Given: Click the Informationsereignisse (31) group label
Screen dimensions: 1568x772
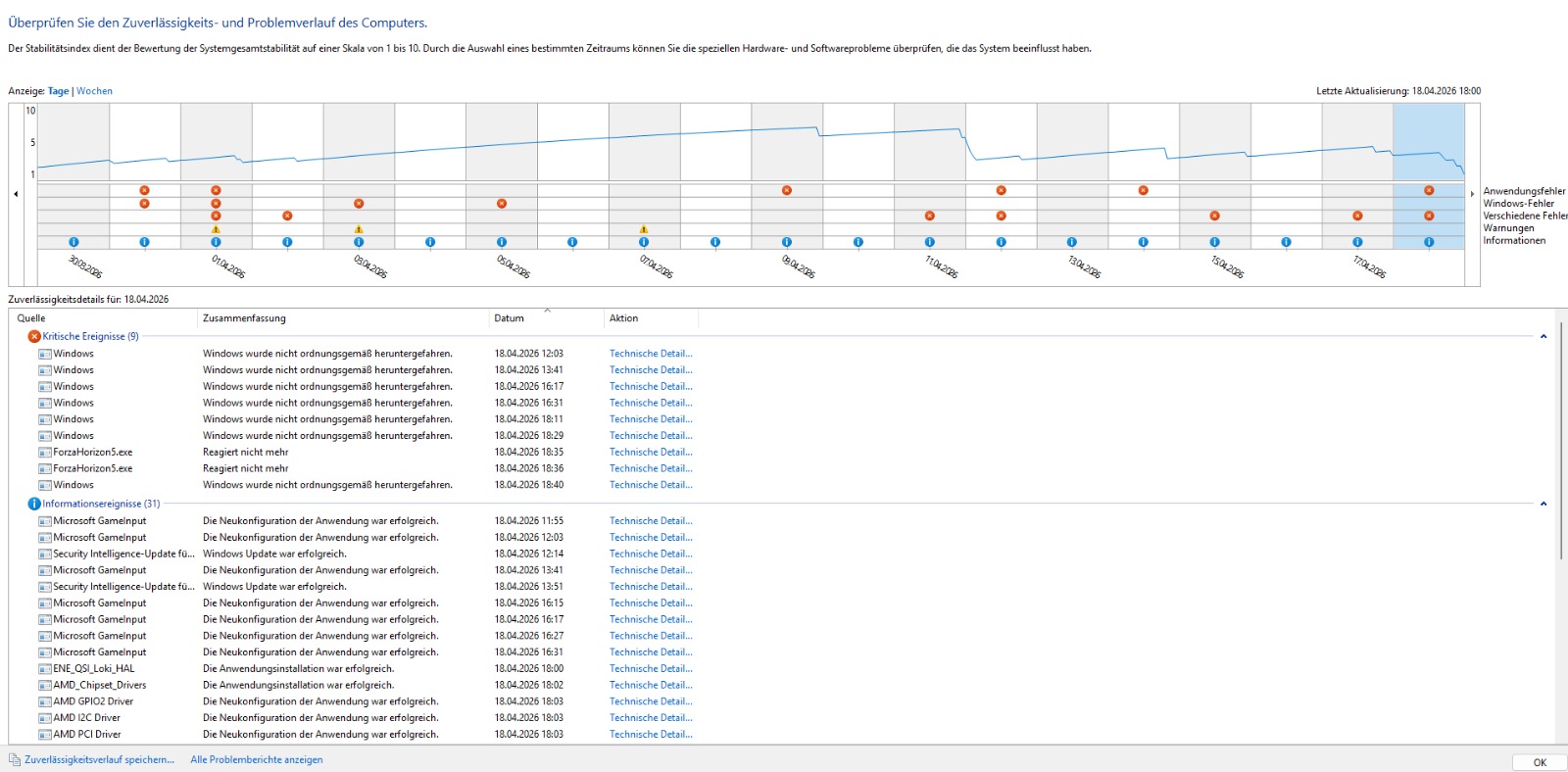Looking at the screenshot, I should 101,504.
